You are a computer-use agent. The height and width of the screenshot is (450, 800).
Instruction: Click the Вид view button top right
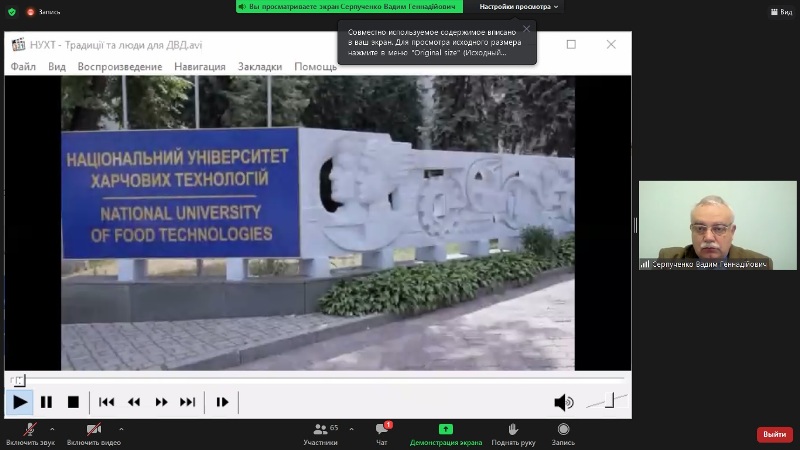pos(781,12)
